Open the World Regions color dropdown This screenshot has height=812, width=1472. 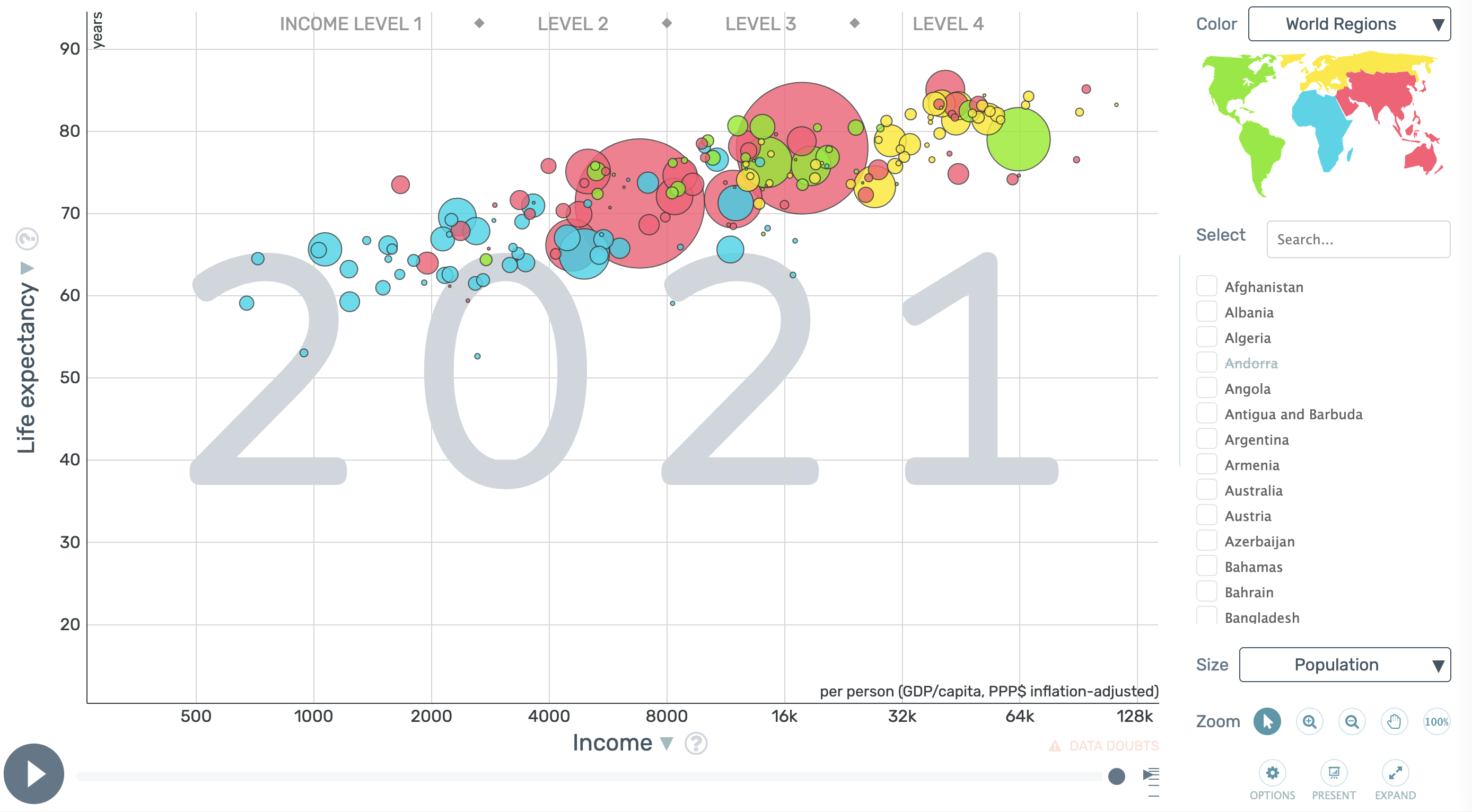[x=1348, y=24]
